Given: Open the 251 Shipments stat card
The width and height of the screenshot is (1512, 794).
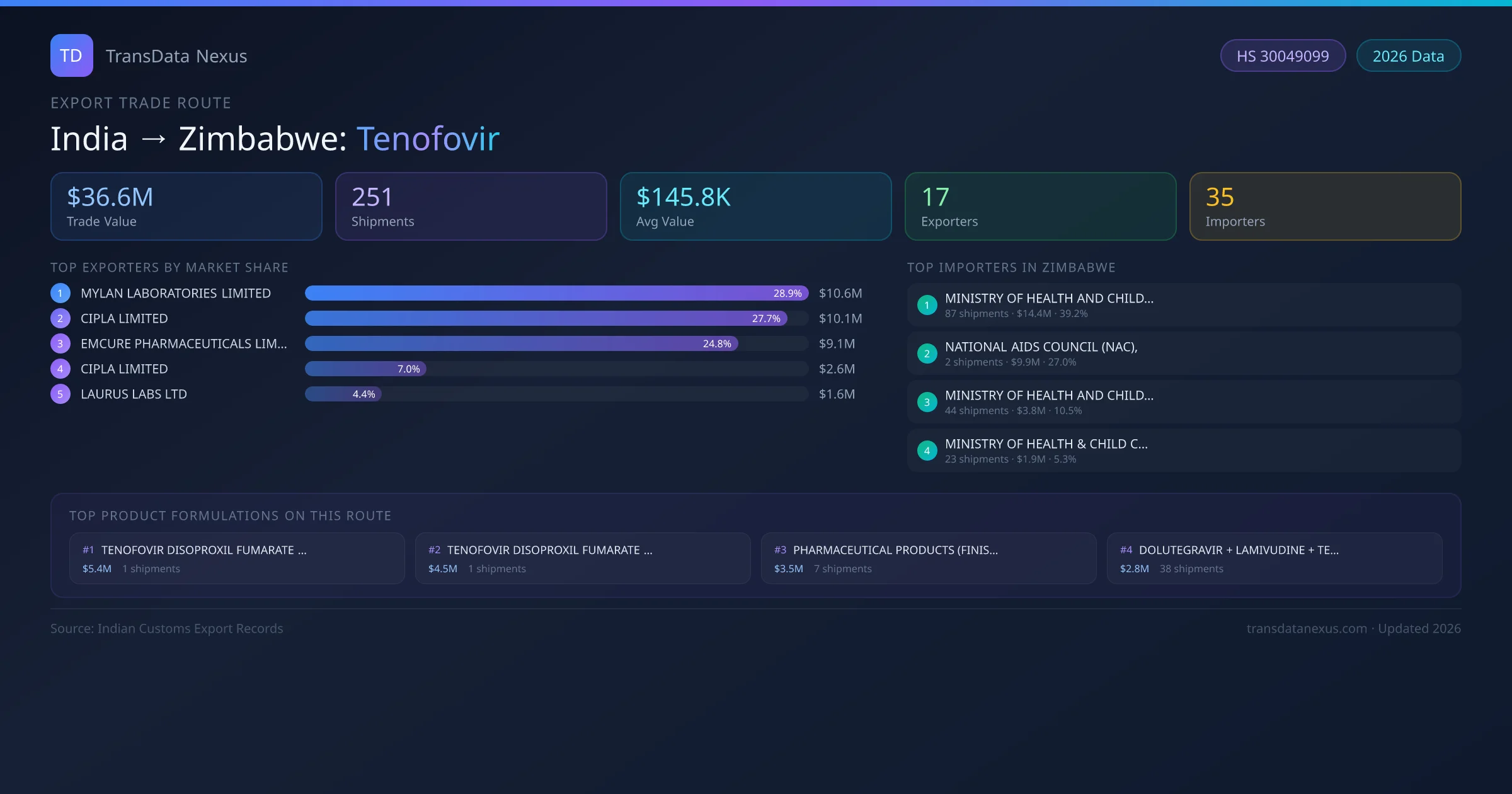Looking at the screenshot, I should [471, 206].
